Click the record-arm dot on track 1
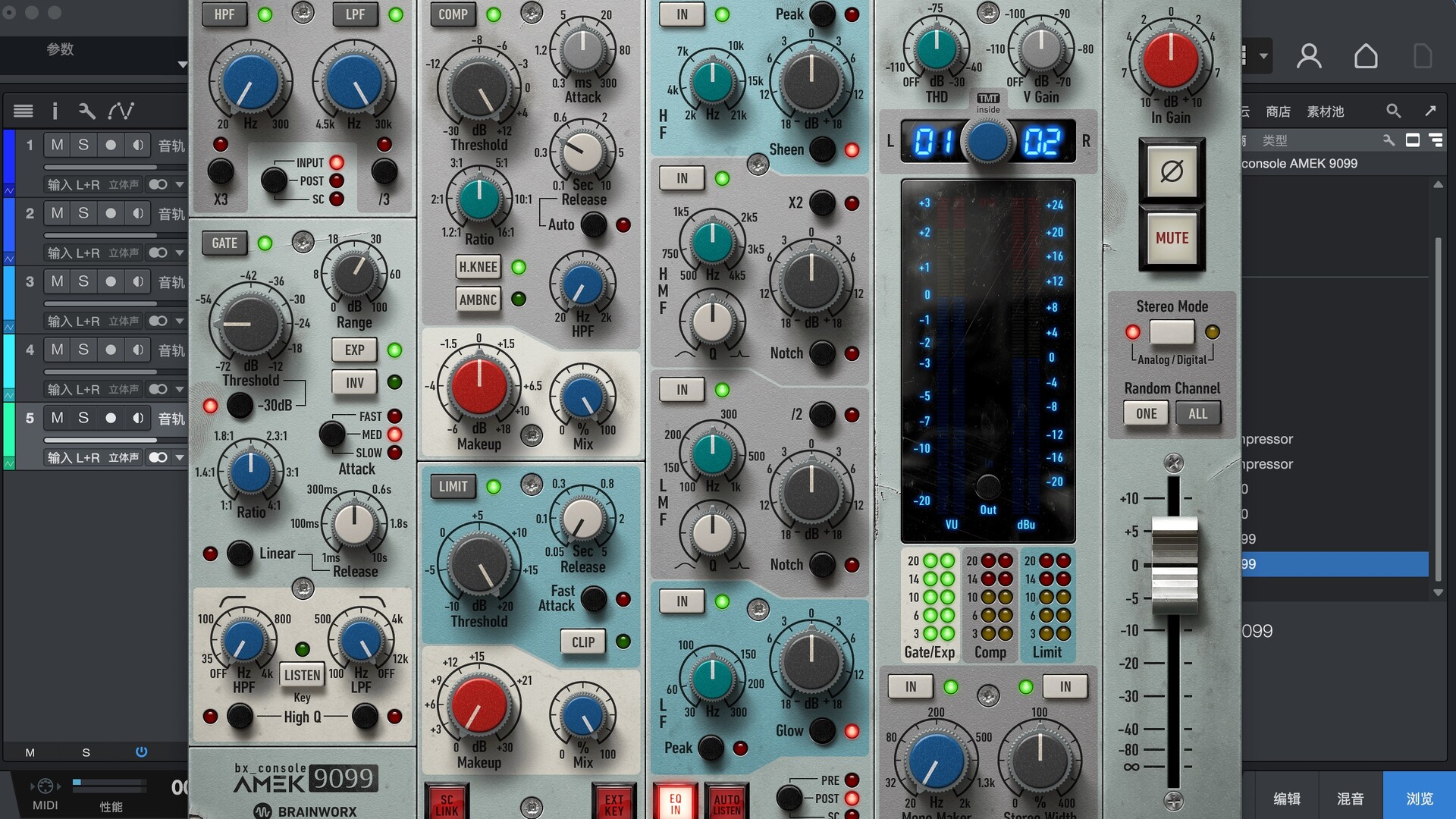The image size is (1456, 819). (111, 145)
